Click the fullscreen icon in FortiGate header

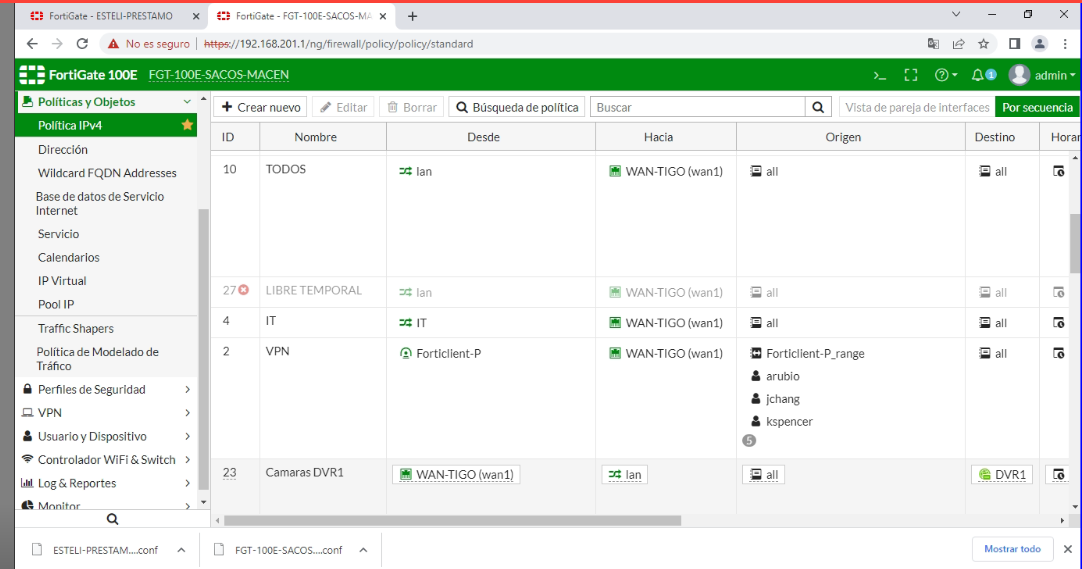[x=910, y=76]
